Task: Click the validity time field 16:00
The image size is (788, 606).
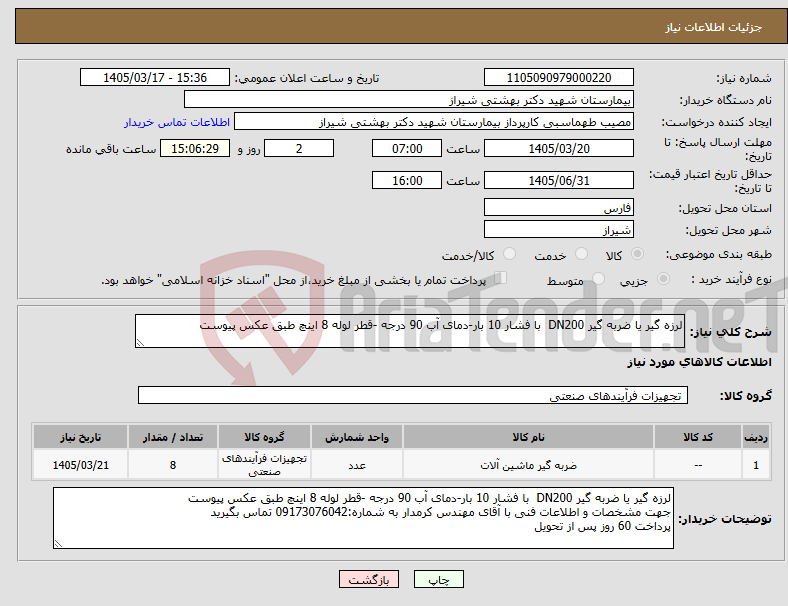Action: coord(407,180)
